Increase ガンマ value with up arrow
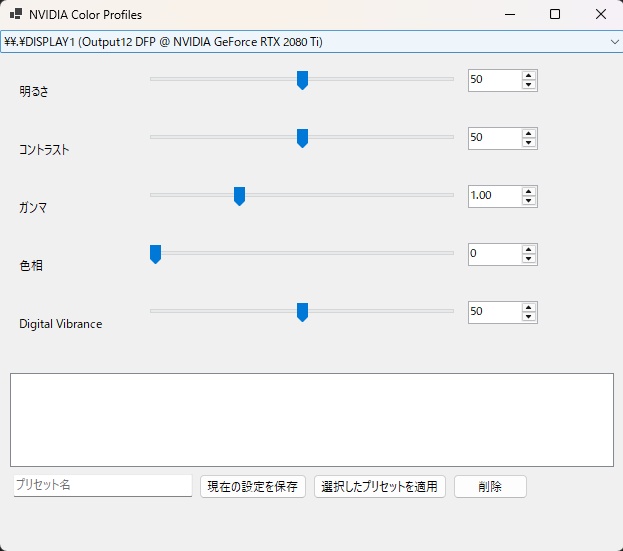Viewport: 623px width, 551px height. 528,191
